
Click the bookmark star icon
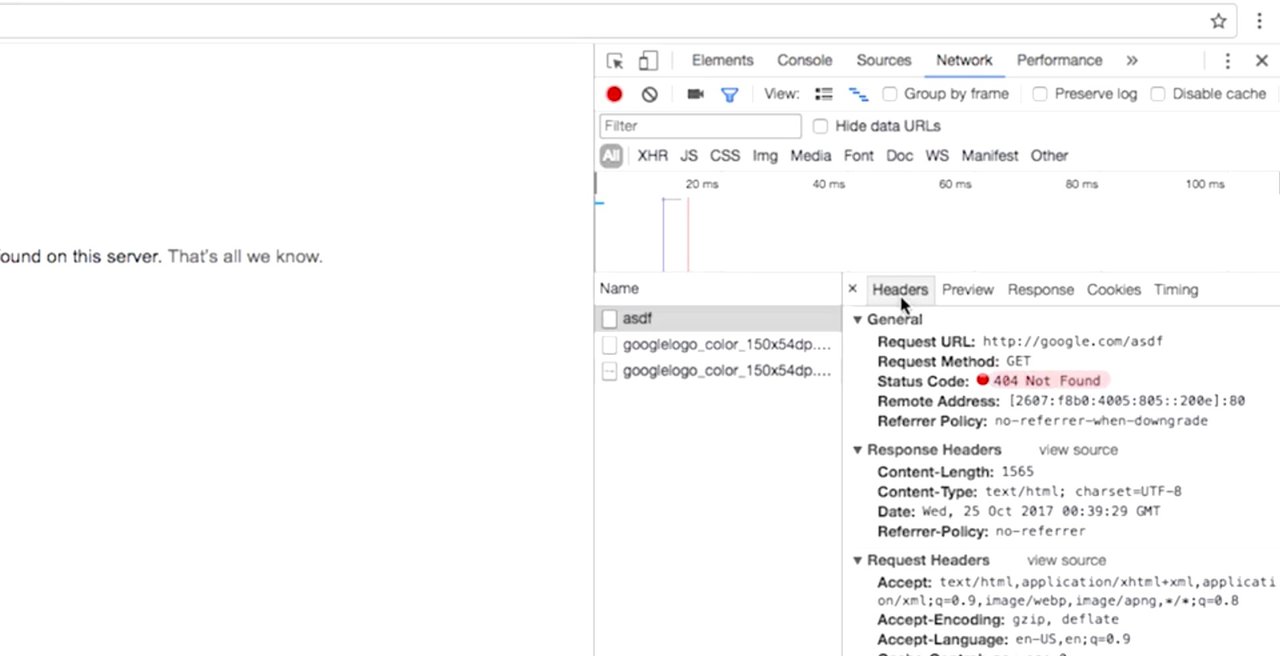[1218, 21]
